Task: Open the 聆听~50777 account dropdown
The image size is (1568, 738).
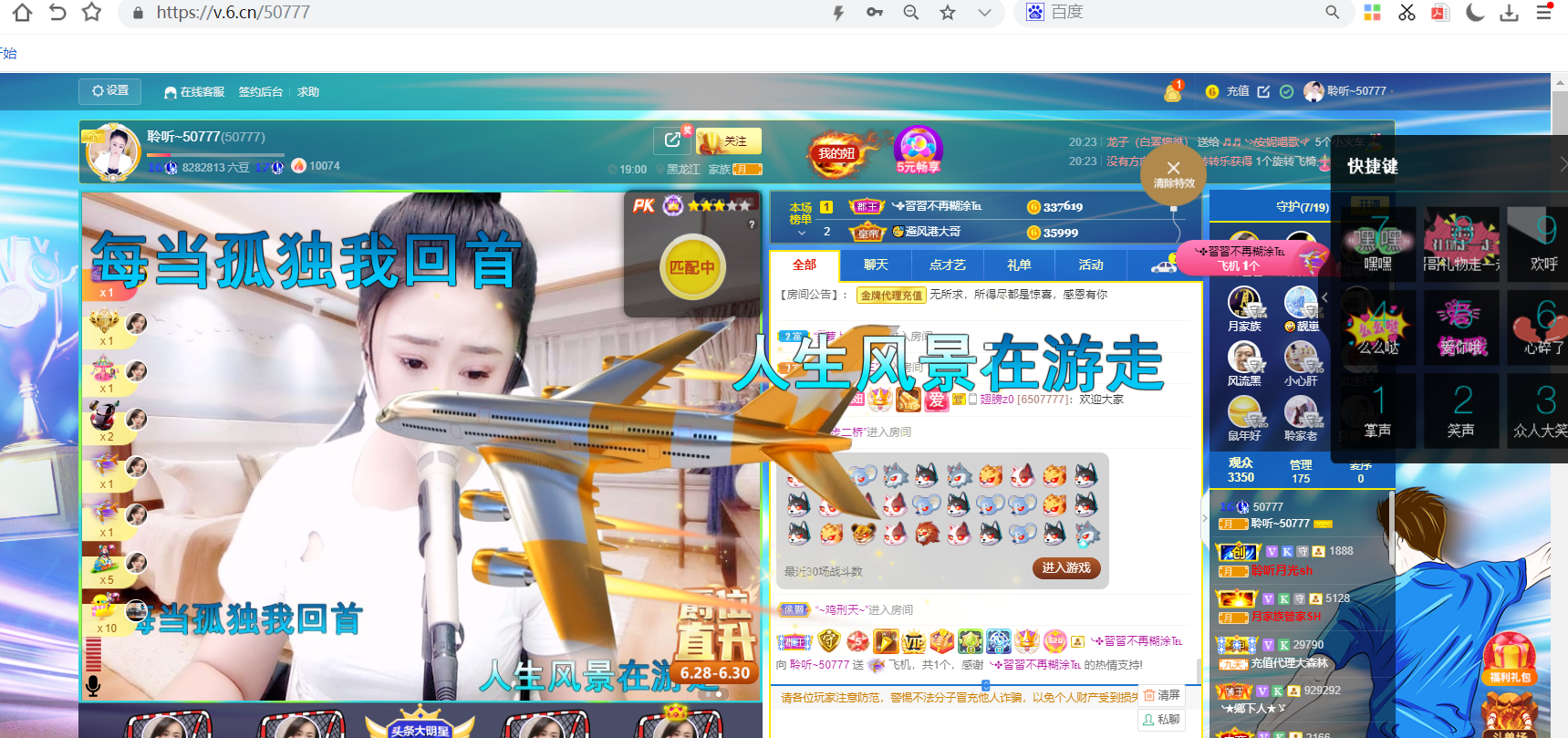Action: coord(1349,91)
